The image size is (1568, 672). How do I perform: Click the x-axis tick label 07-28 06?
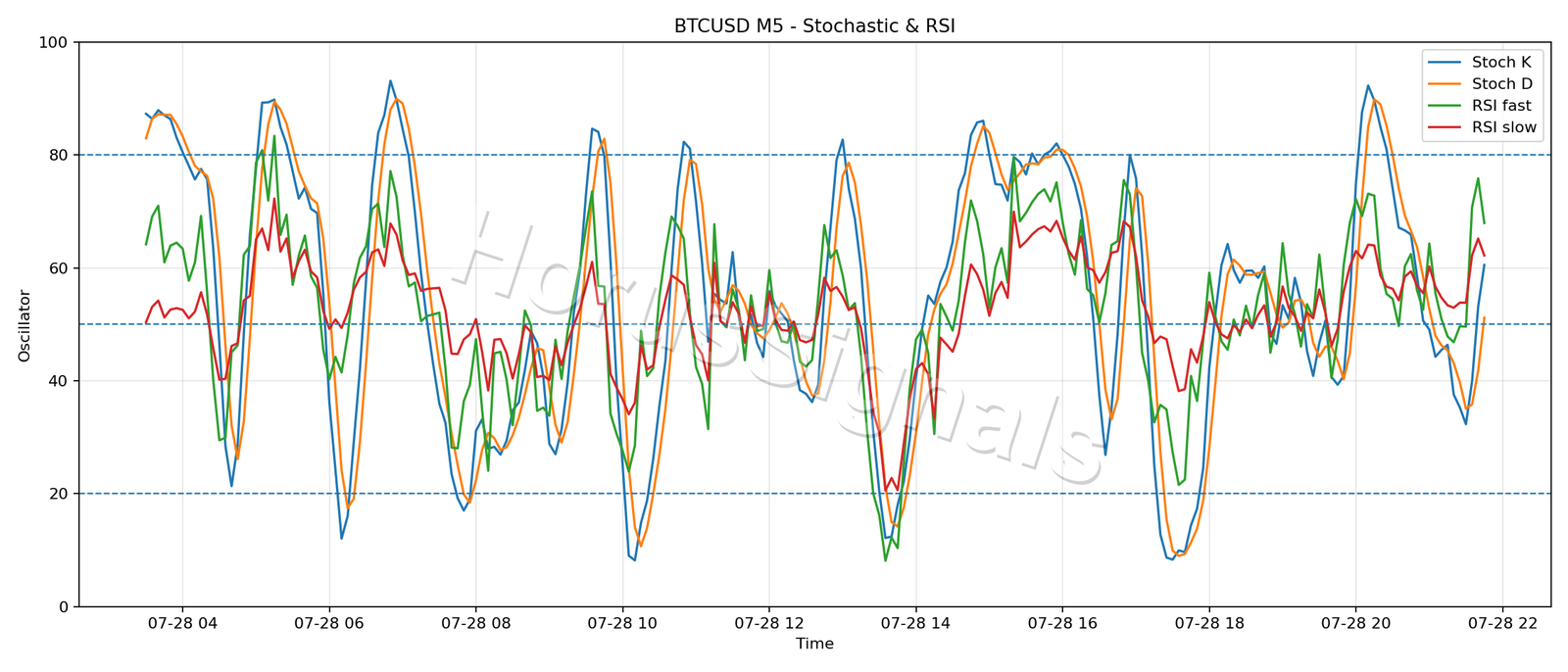[329, 623]
